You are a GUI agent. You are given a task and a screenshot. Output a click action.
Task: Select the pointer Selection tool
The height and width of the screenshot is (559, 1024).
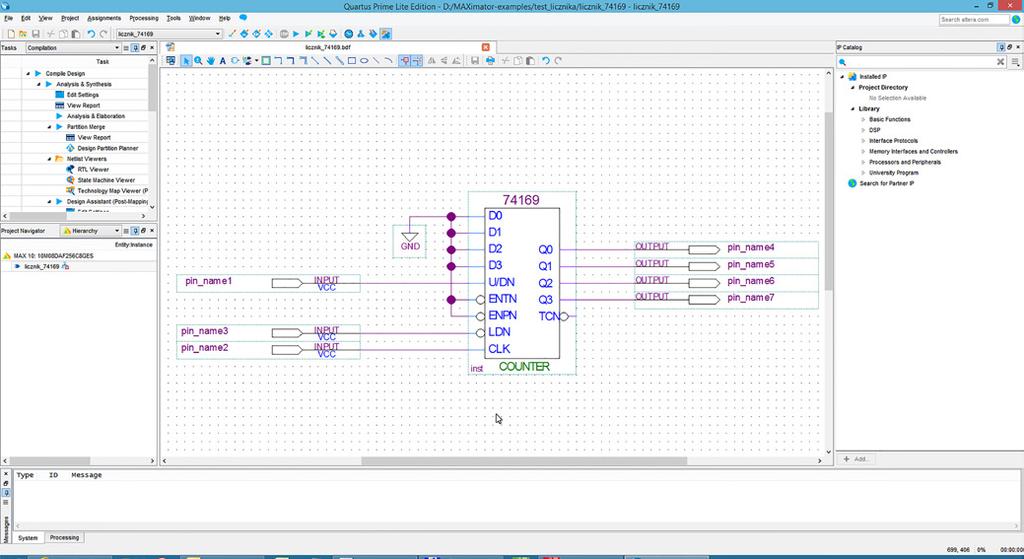[x=186, y=61]
